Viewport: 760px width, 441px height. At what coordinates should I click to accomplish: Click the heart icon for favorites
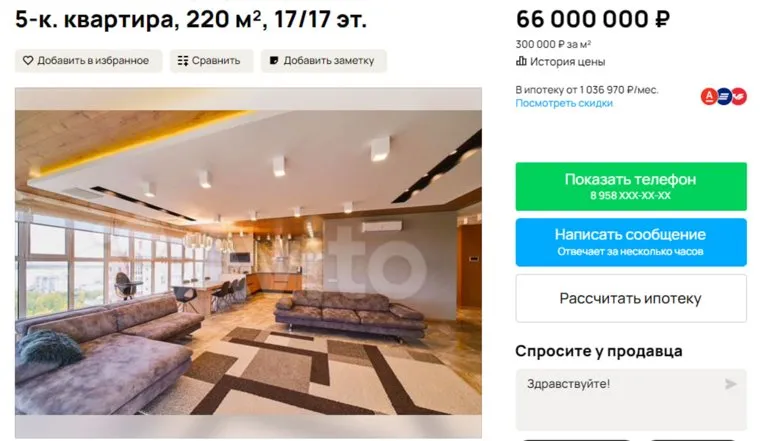[28, 61]
